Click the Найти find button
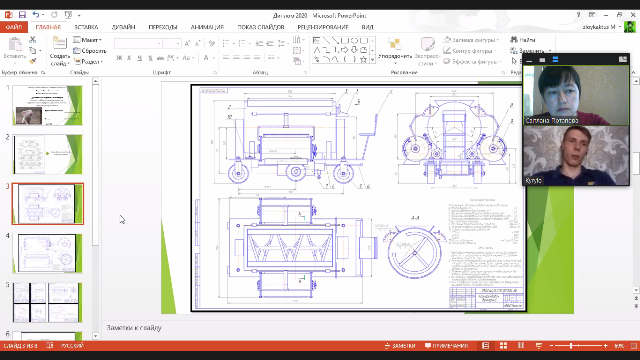640x360 pixels. [x=523, y=40]
